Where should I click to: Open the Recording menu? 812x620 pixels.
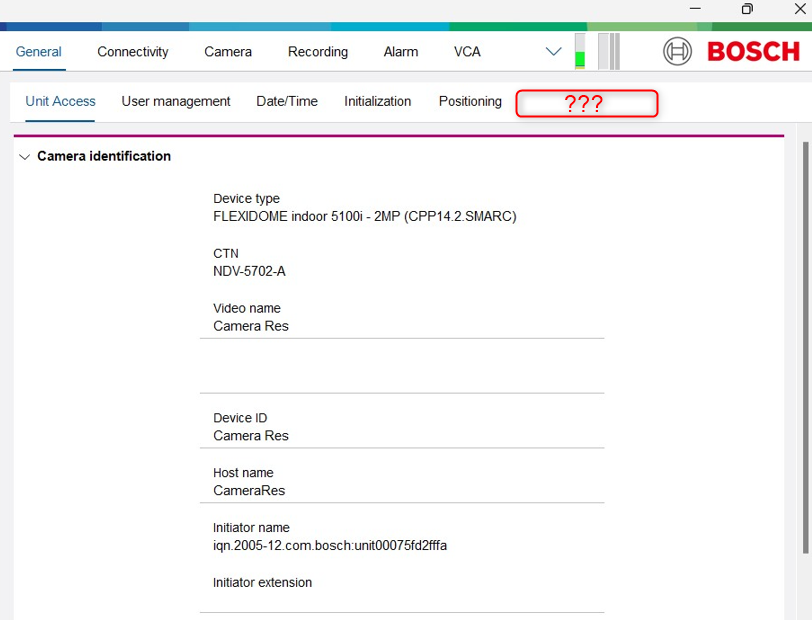click(318, 52)
